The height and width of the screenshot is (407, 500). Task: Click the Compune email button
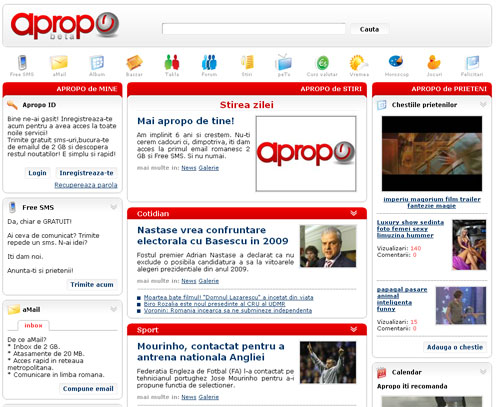tap(88, 389)
